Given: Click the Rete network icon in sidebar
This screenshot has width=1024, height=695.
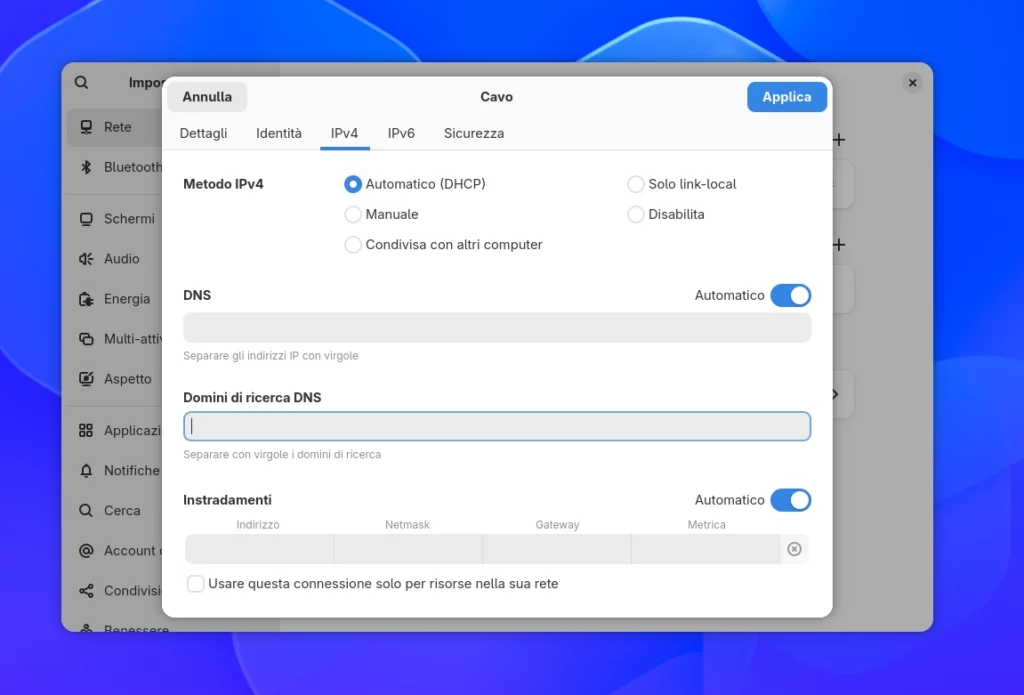Looking at the screenshot, I should 86,127.
